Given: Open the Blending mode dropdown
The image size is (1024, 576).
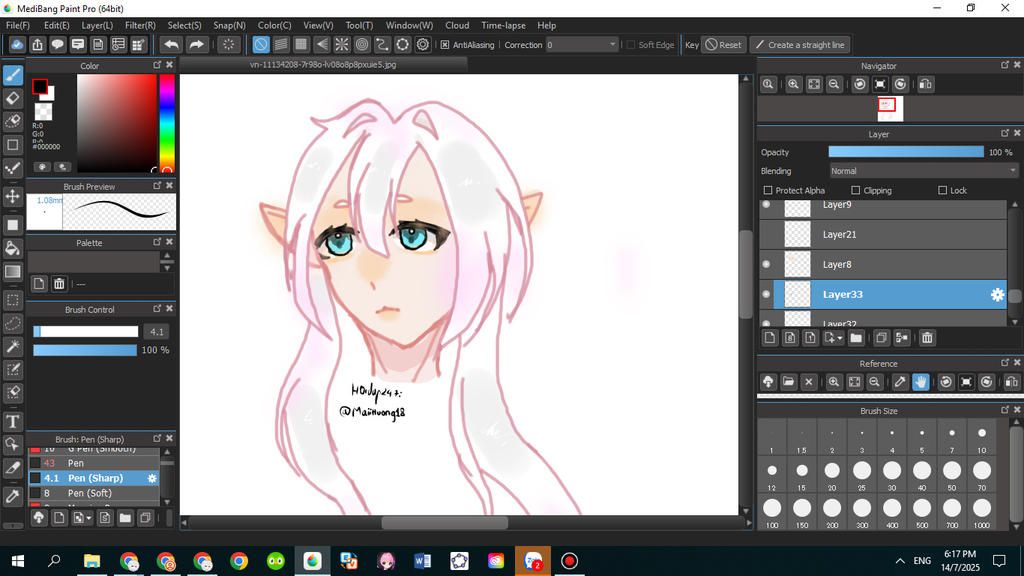Looking at the screenshot, I should point(922,171).
